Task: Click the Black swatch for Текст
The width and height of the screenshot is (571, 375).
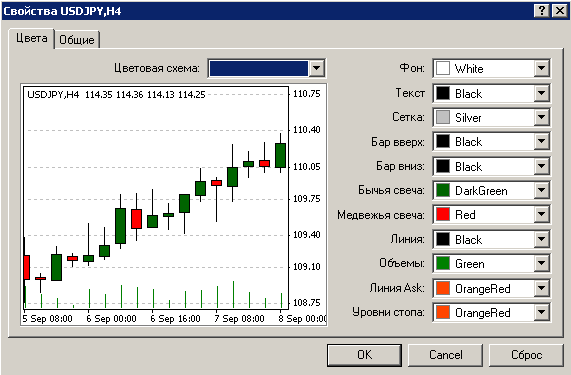Action: click(443, 93)
